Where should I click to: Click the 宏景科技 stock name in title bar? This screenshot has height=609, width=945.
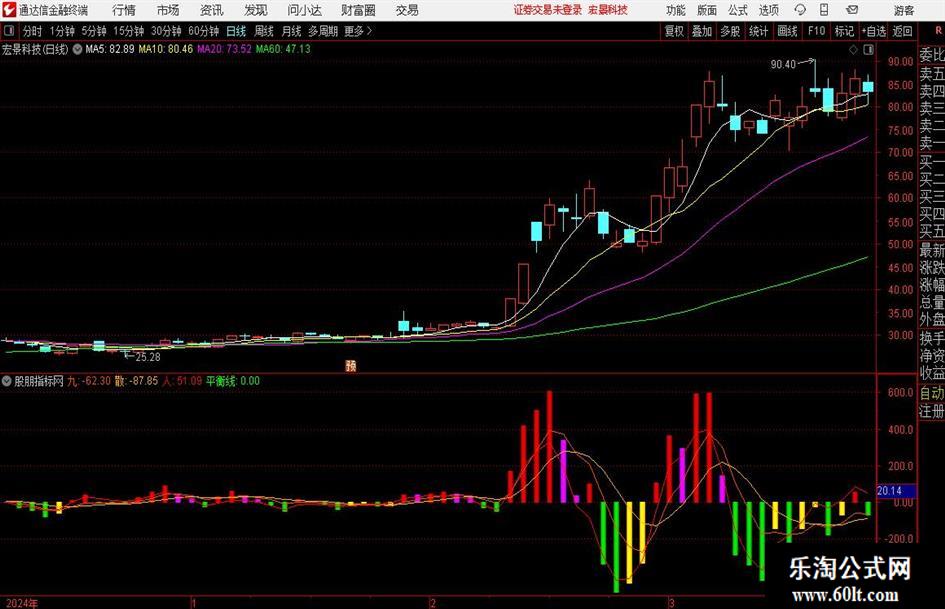608,10
